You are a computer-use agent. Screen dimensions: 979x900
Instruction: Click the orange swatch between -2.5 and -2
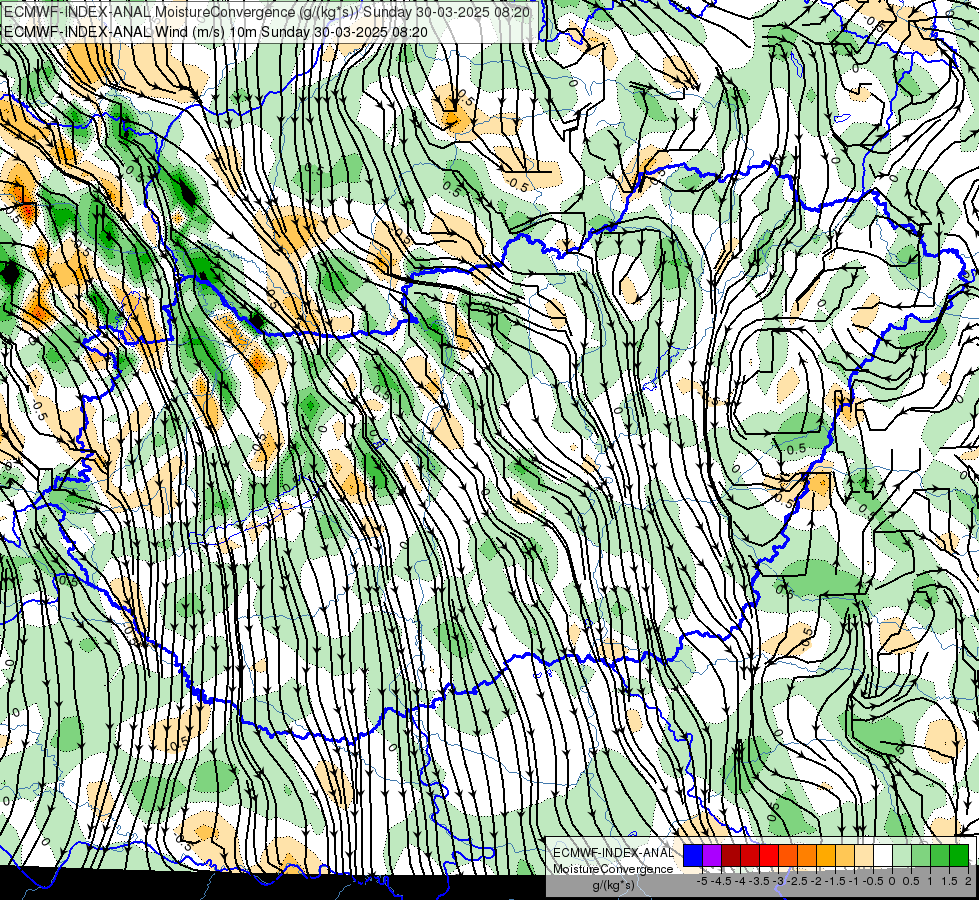(807, 855)
